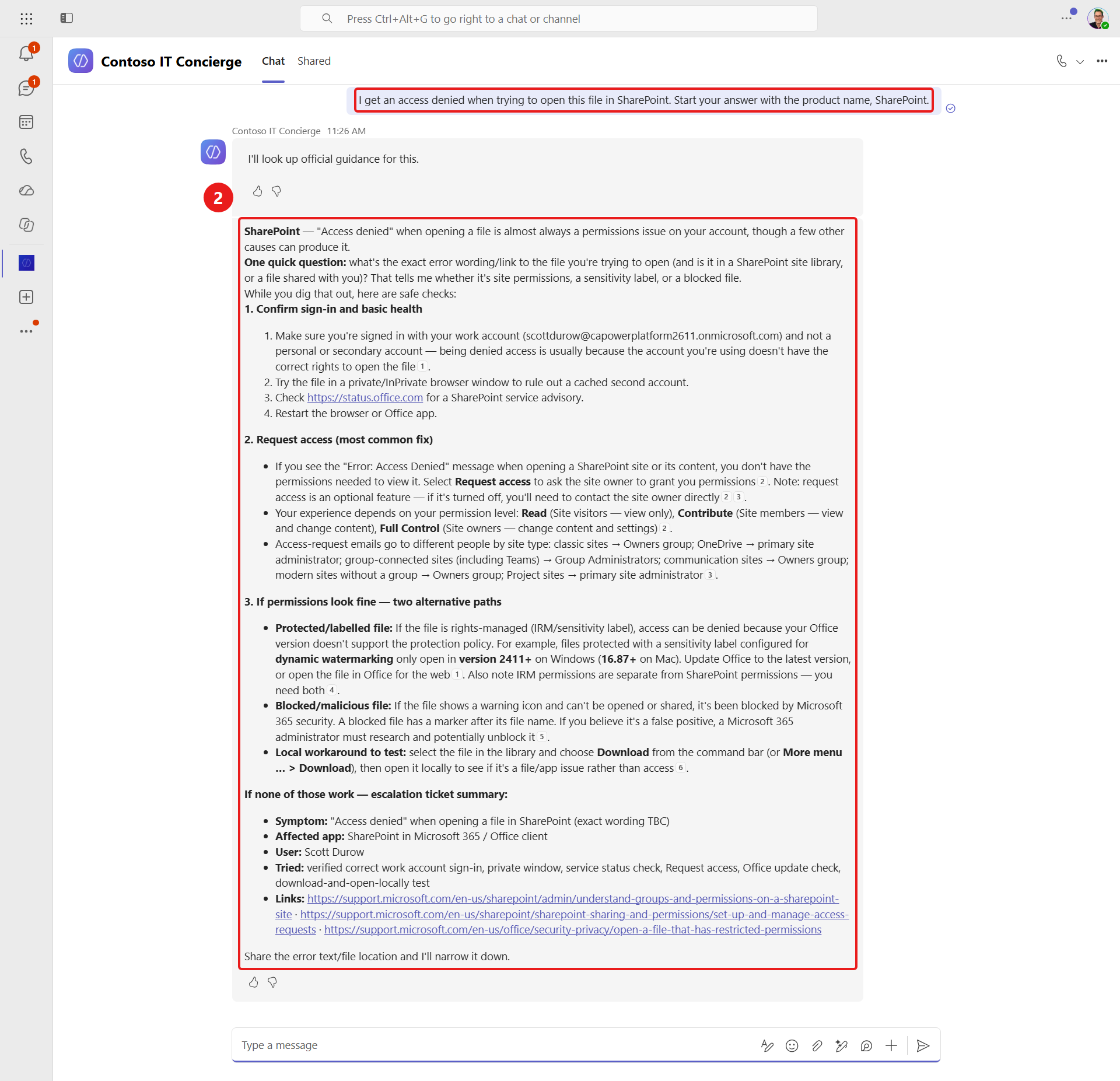
Task: Open more options in chat header
Action: click(1102, 61)
